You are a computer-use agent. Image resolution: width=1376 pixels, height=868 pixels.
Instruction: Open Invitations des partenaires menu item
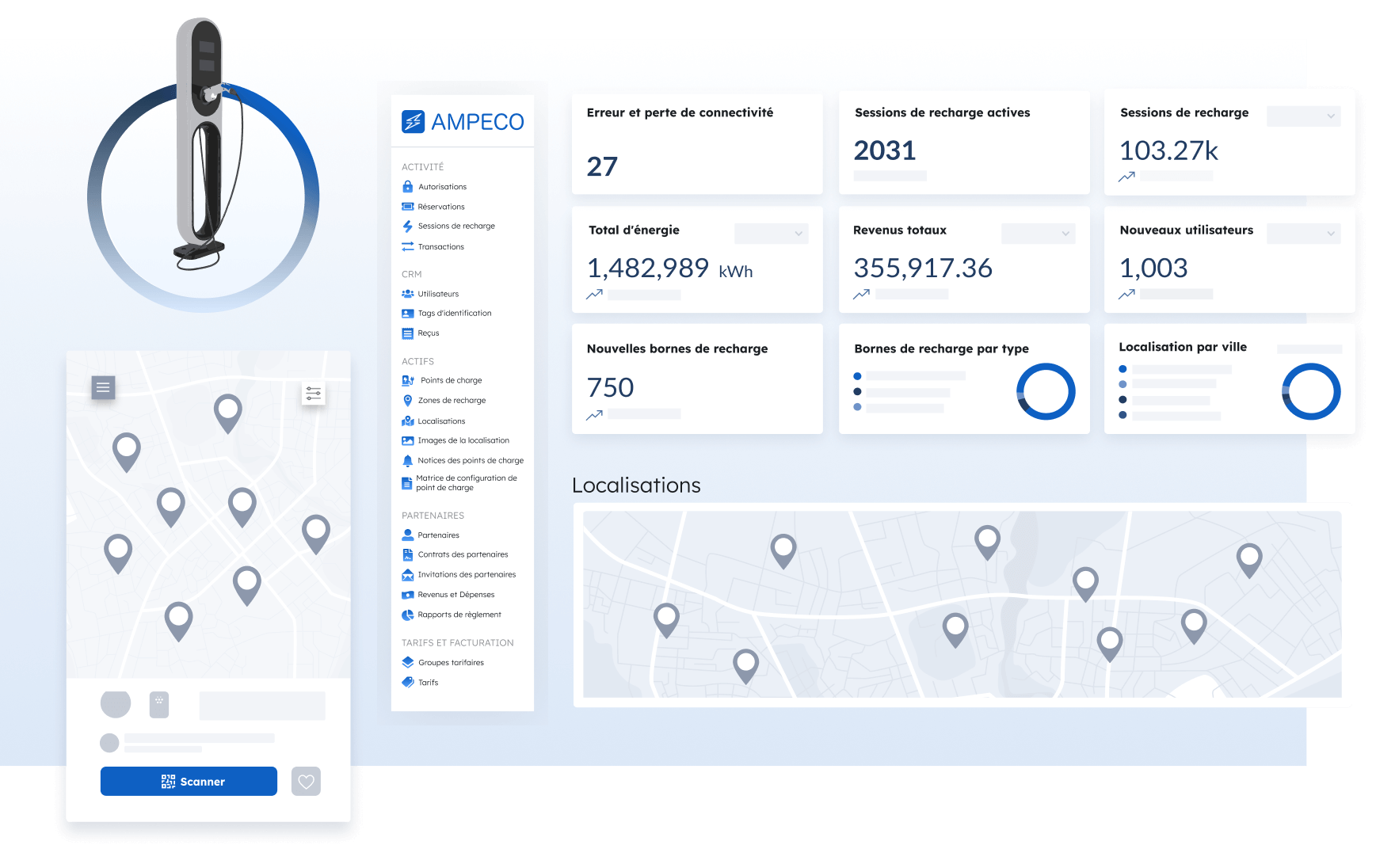pyautogui.click(x=467, y=575)
